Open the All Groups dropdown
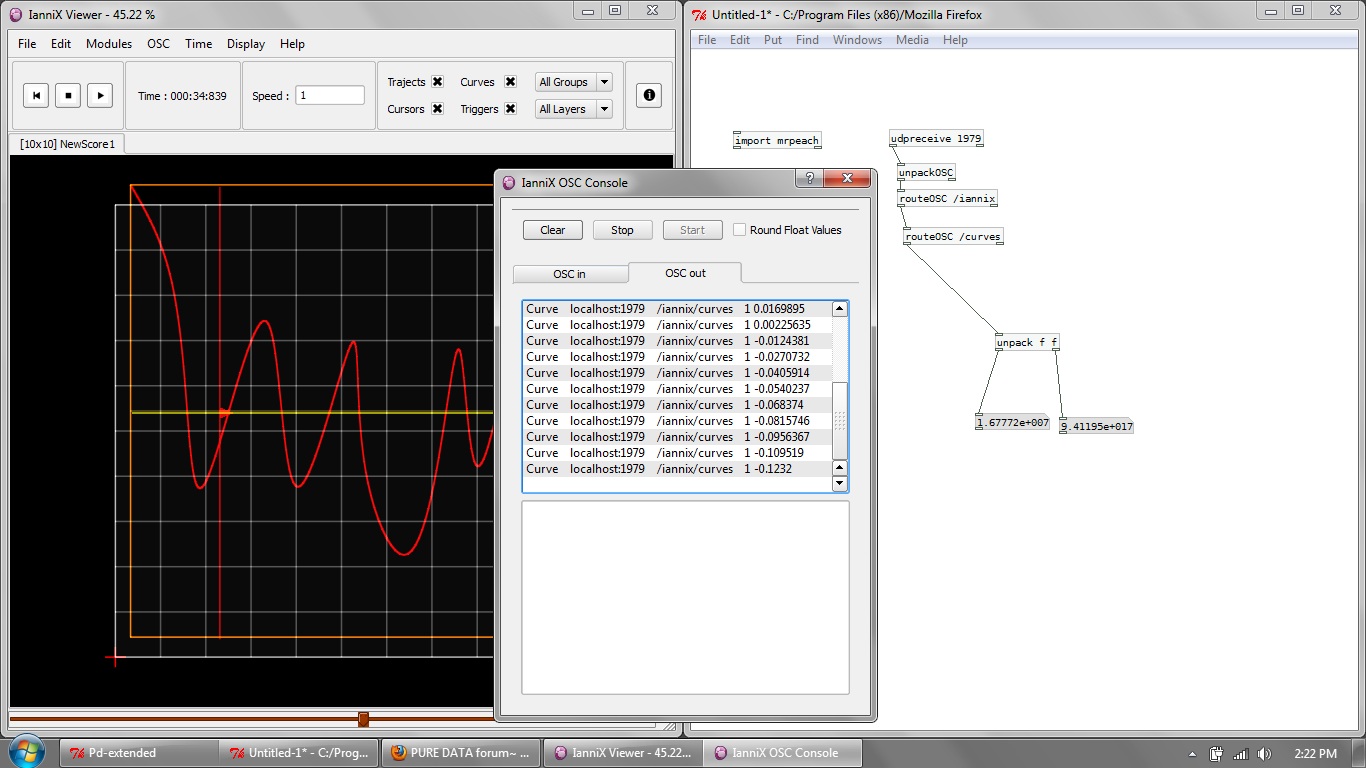 [x=574, y=82]
